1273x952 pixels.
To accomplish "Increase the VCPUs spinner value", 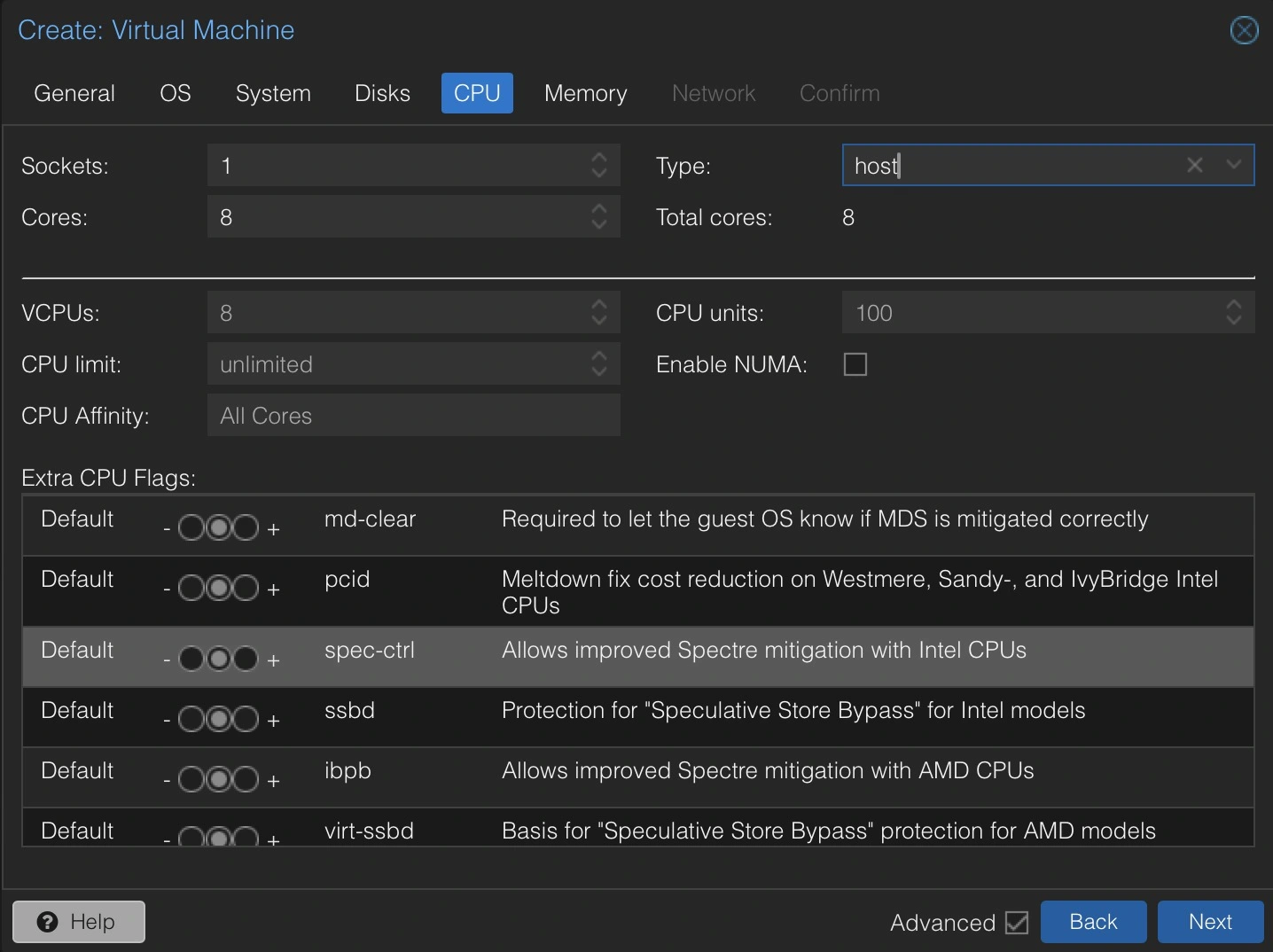I will tap(599, 304).
